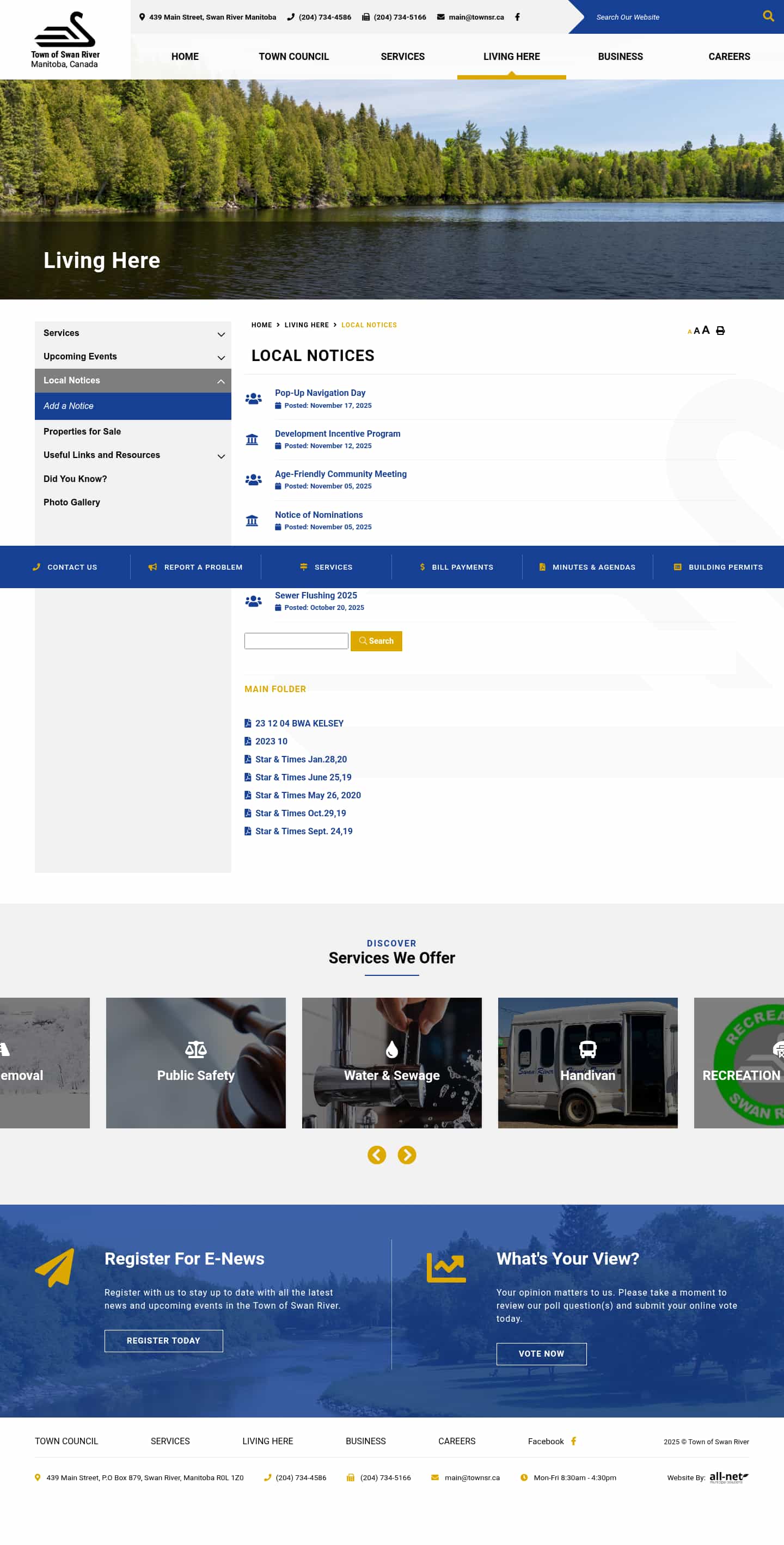Image resolution: width=784 pixels, height=1545 pixels.
Task: Open the LIVING HERE menu
Action: [x=511, y=57]
